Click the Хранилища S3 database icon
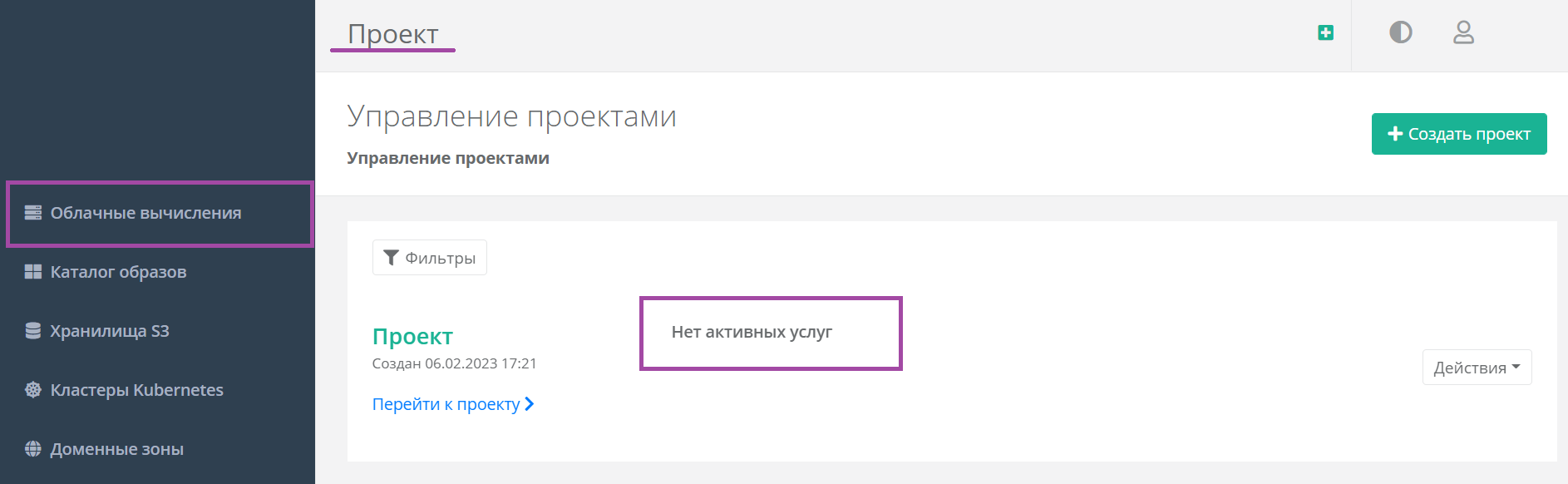 (33, 331)
